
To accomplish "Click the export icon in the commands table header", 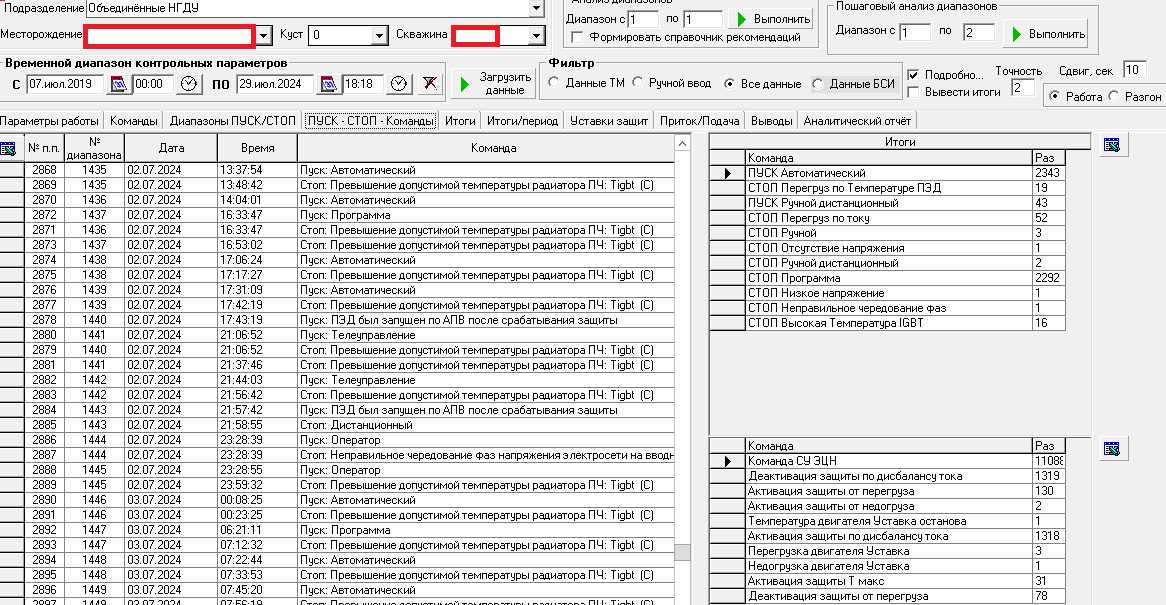I will 9,149.
